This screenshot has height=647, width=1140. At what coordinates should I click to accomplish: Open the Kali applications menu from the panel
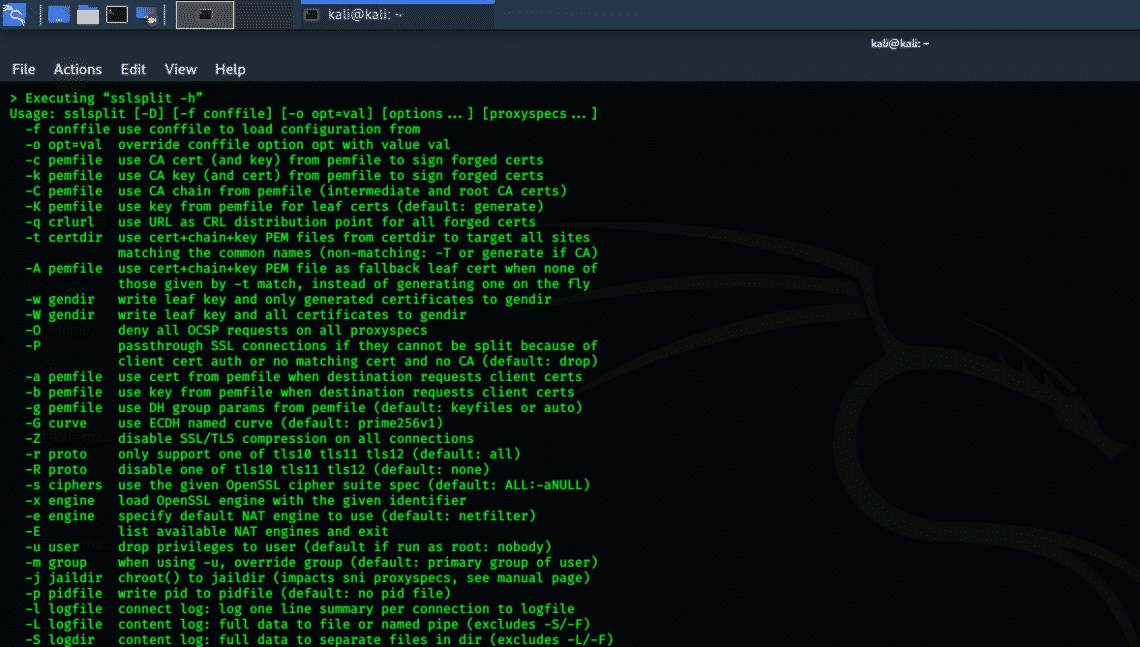[x=14, y=15]
